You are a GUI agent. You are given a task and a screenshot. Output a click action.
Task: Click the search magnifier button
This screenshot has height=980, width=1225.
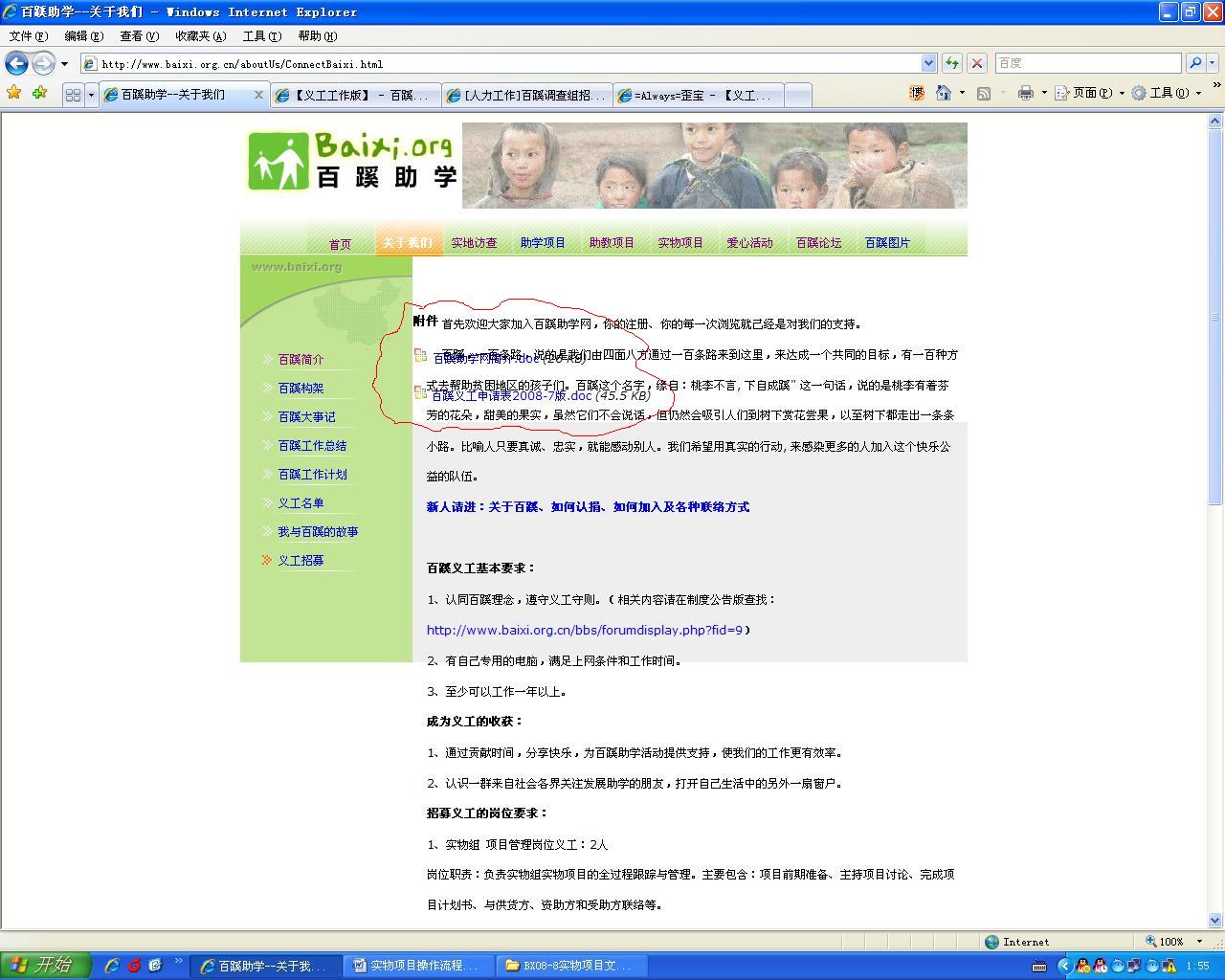coord(1194,63)
